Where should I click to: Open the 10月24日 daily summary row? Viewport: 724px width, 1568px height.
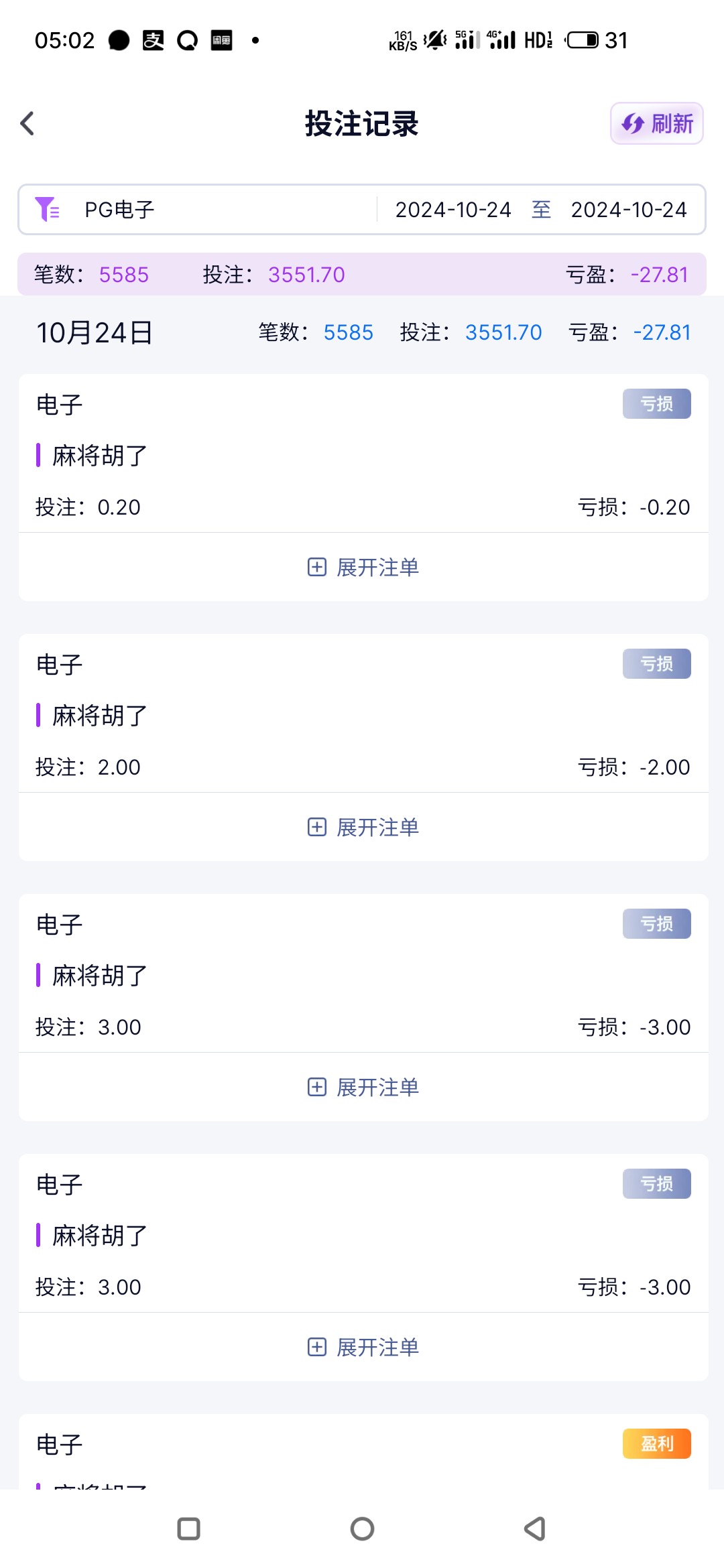point(362,332)
